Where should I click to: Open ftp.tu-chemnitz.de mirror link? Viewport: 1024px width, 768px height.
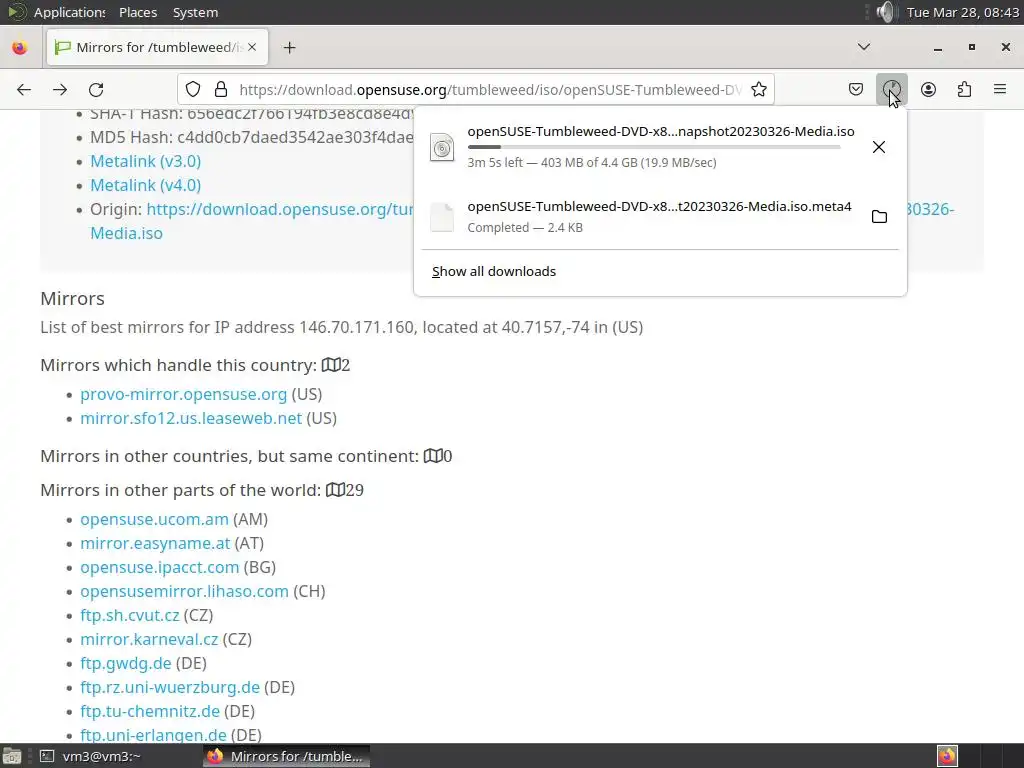pyautogui.click(x=150, y=712)
